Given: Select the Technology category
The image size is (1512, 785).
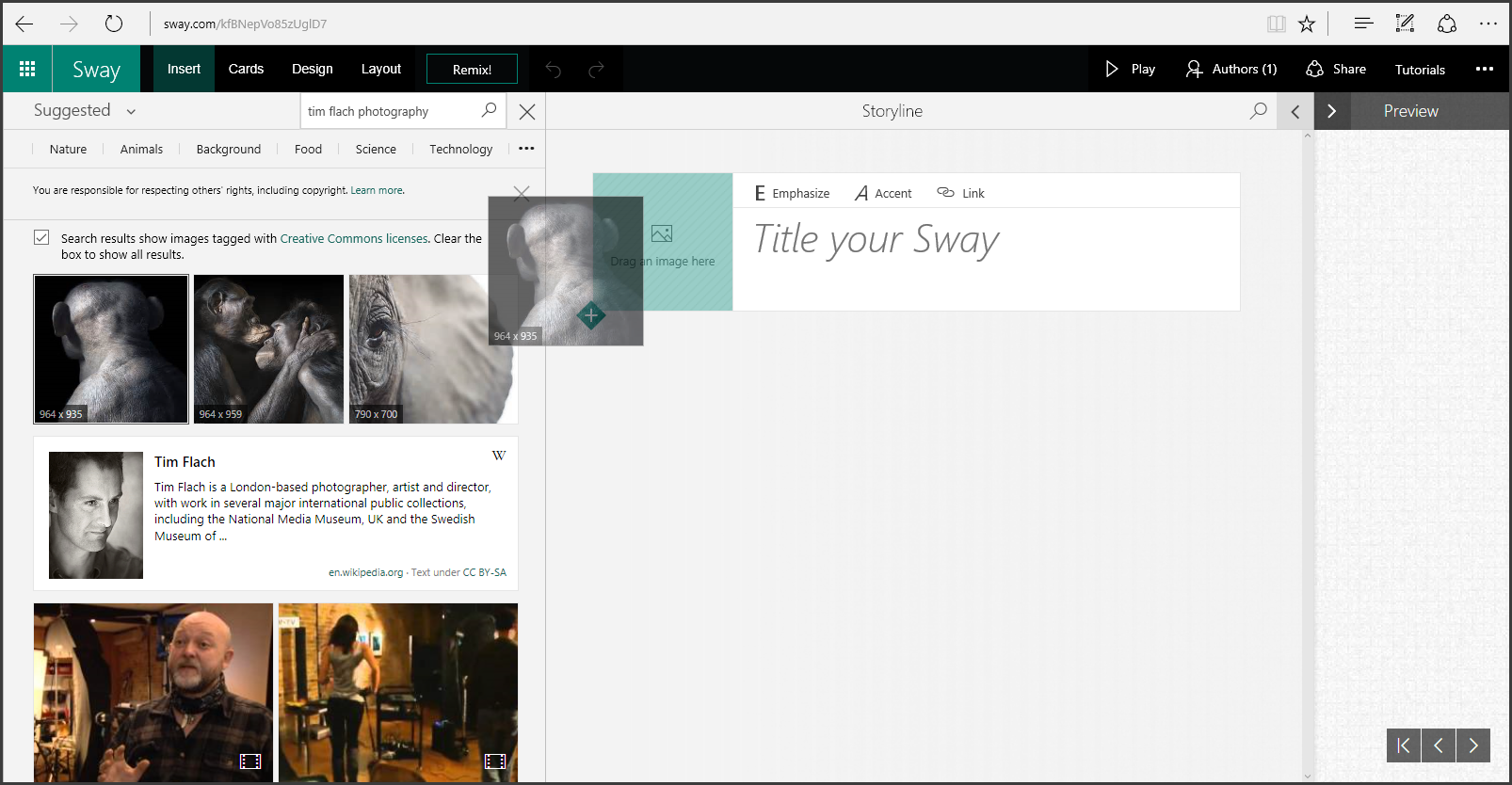Looking at the screenshot, I should coord(460,149).
